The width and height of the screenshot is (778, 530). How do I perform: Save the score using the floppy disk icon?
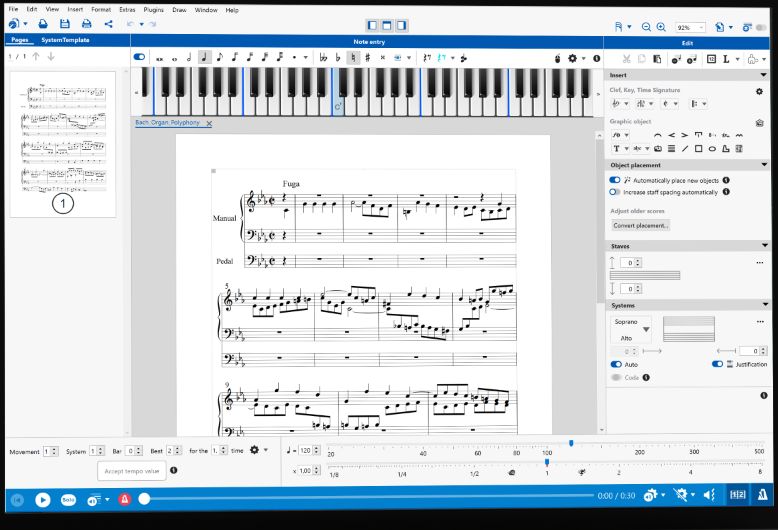65,24
